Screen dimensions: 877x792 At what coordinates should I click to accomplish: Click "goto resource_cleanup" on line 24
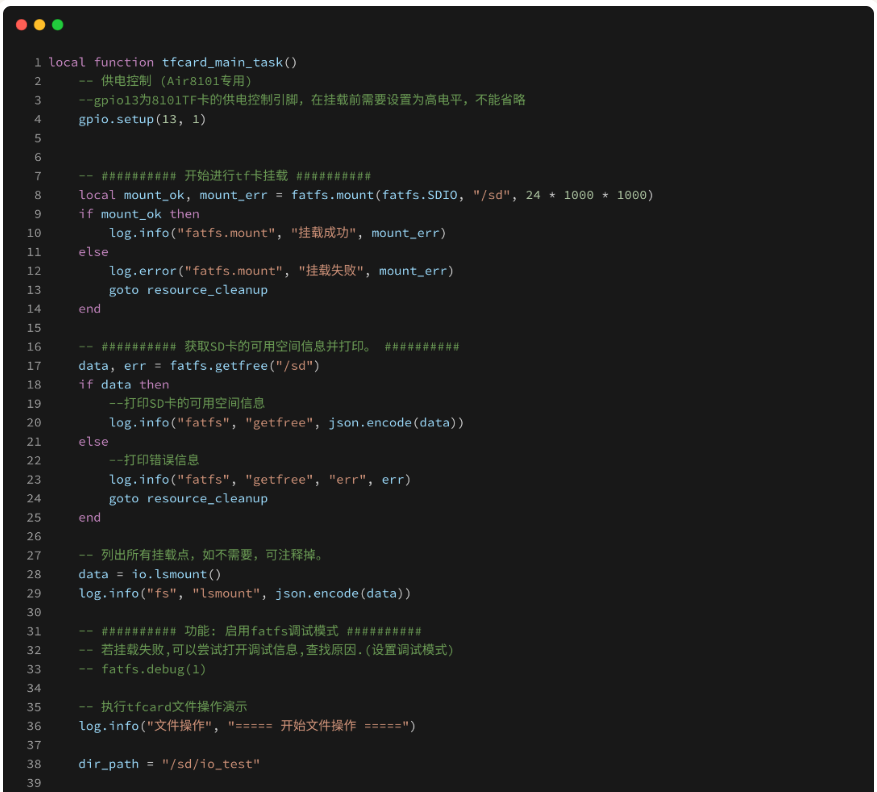coord(188,499)
